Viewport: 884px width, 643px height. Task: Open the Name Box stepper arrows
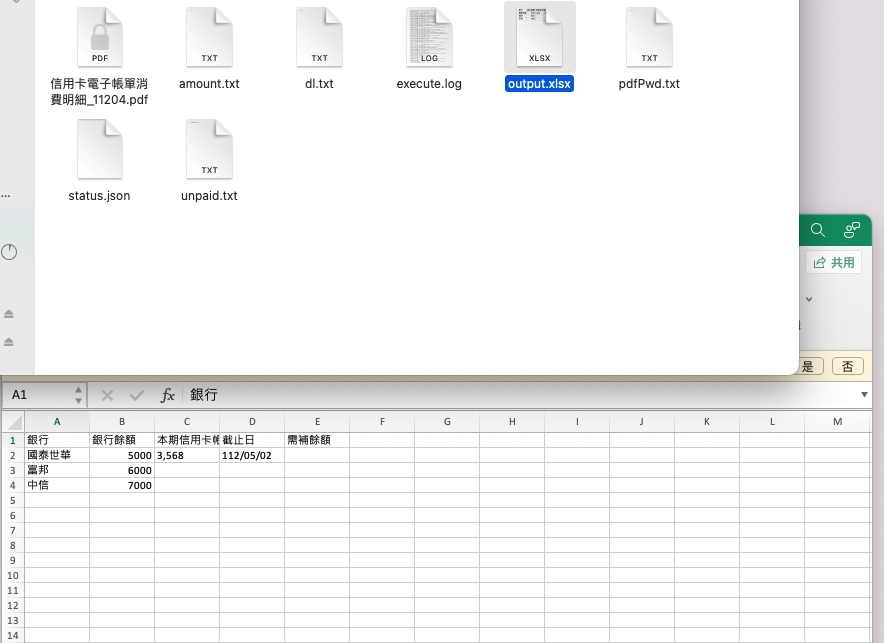click(x=78, y=395)
